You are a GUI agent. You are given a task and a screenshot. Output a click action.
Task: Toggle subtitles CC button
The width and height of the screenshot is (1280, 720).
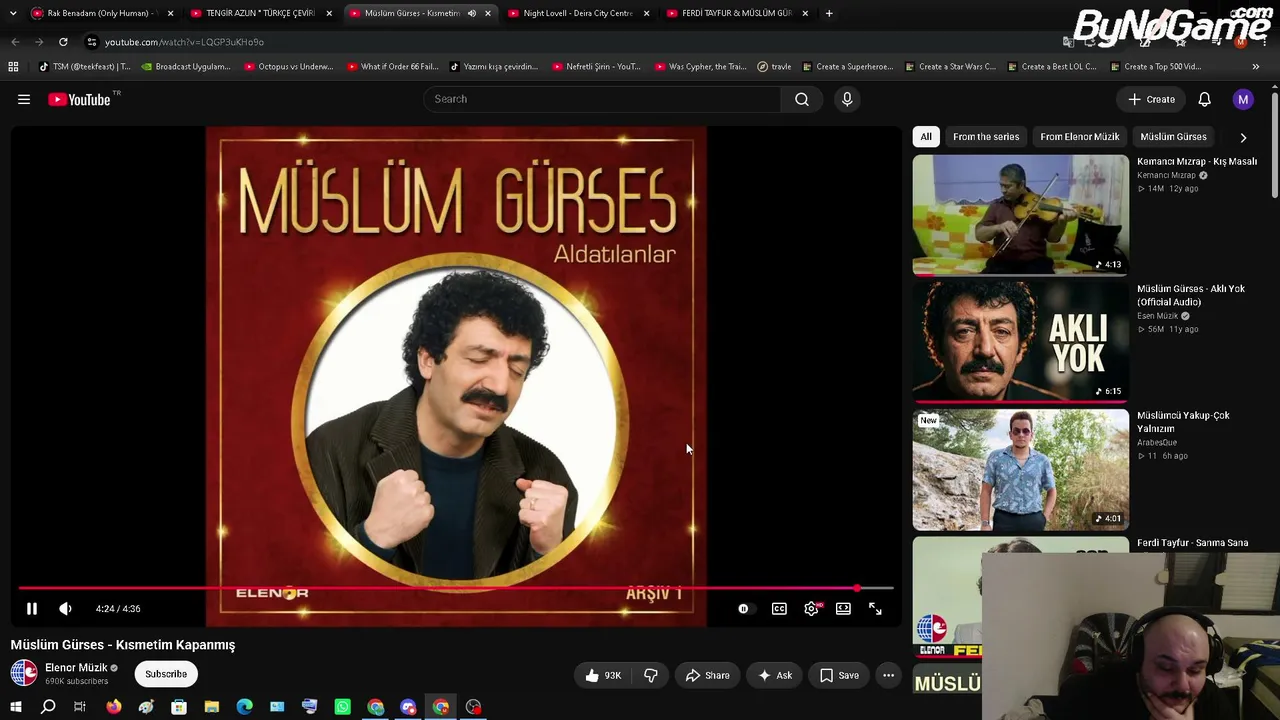[779, 608]
